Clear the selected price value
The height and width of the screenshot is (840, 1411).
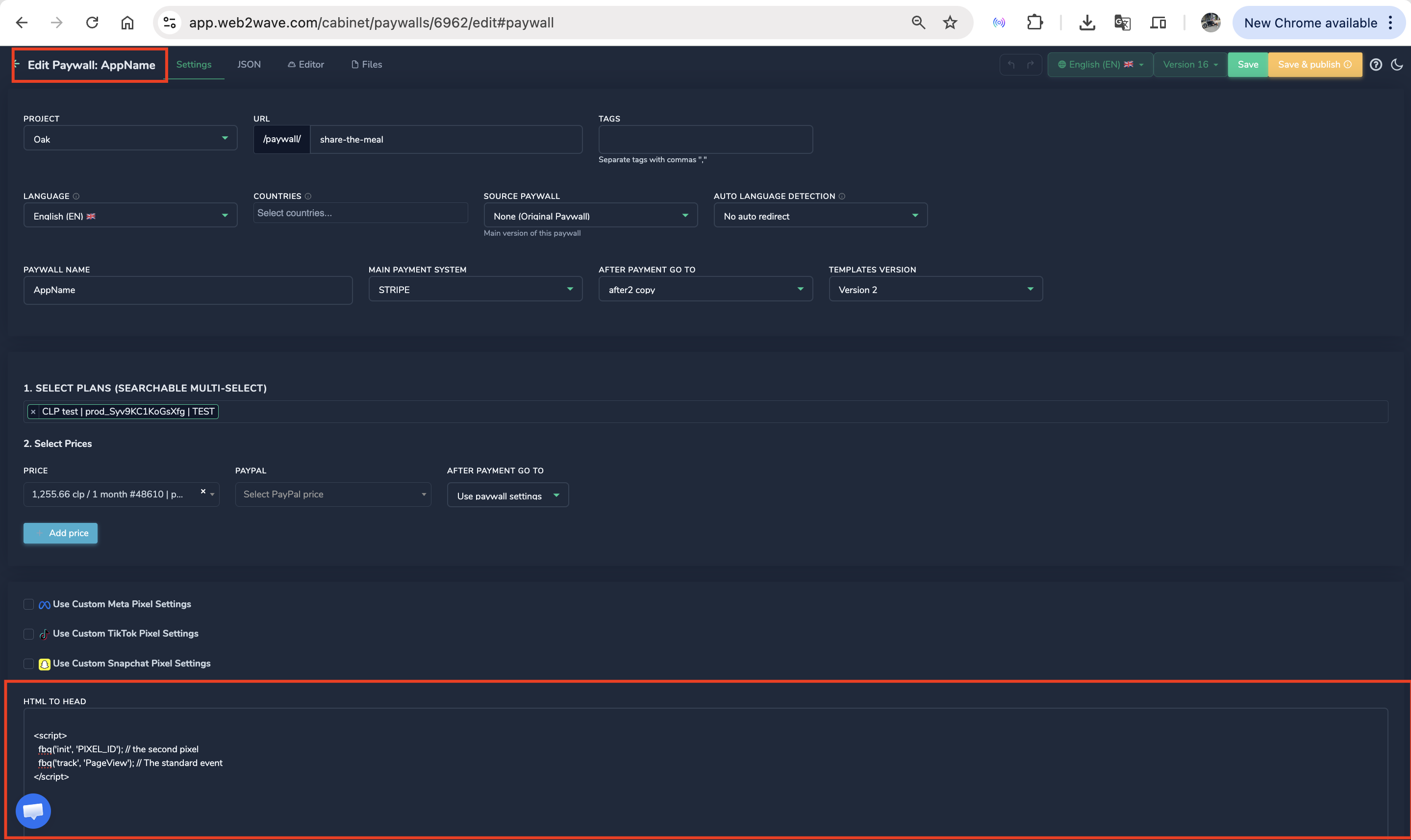203,492
